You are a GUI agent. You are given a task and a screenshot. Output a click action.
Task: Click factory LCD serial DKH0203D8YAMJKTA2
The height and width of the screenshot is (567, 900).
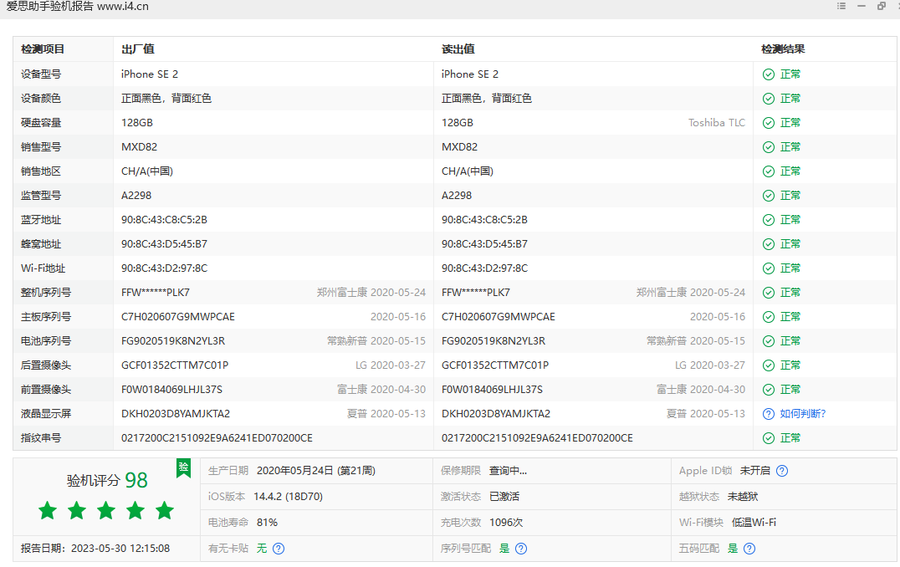coord(176,414)
